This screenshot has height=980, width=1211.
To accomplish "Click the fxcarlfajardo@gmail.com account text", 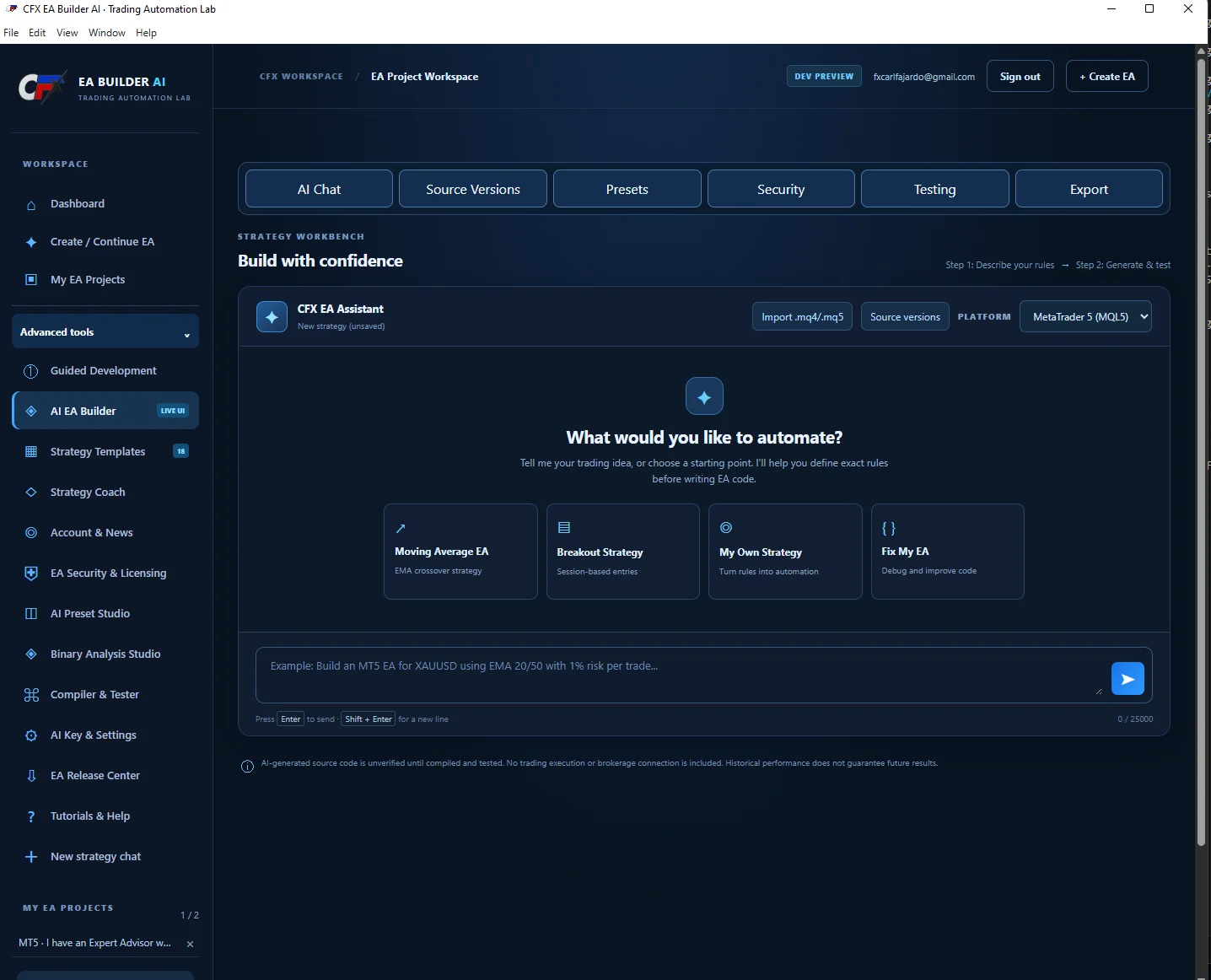I will tap(924, 77).
